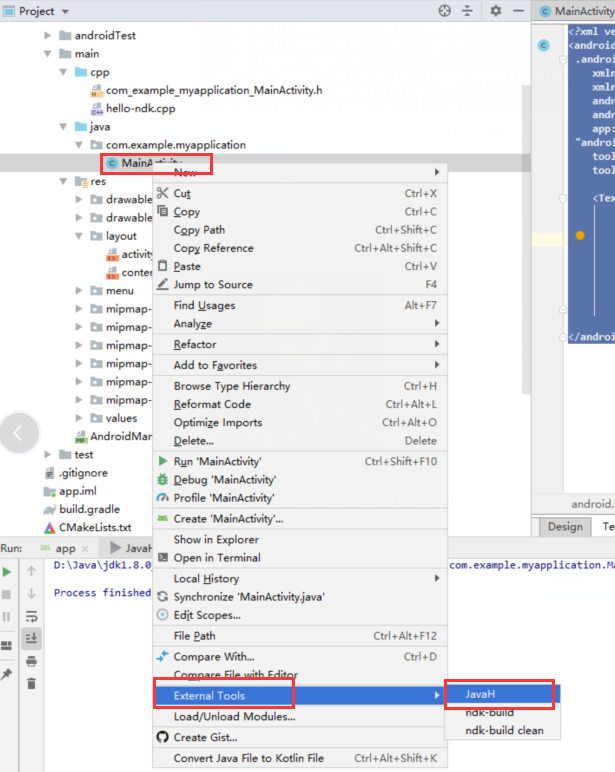Image resolution: width=615 pixels, height=772 pixels.
Task: Open the Refactor submenu
Action: coord(300,344)
